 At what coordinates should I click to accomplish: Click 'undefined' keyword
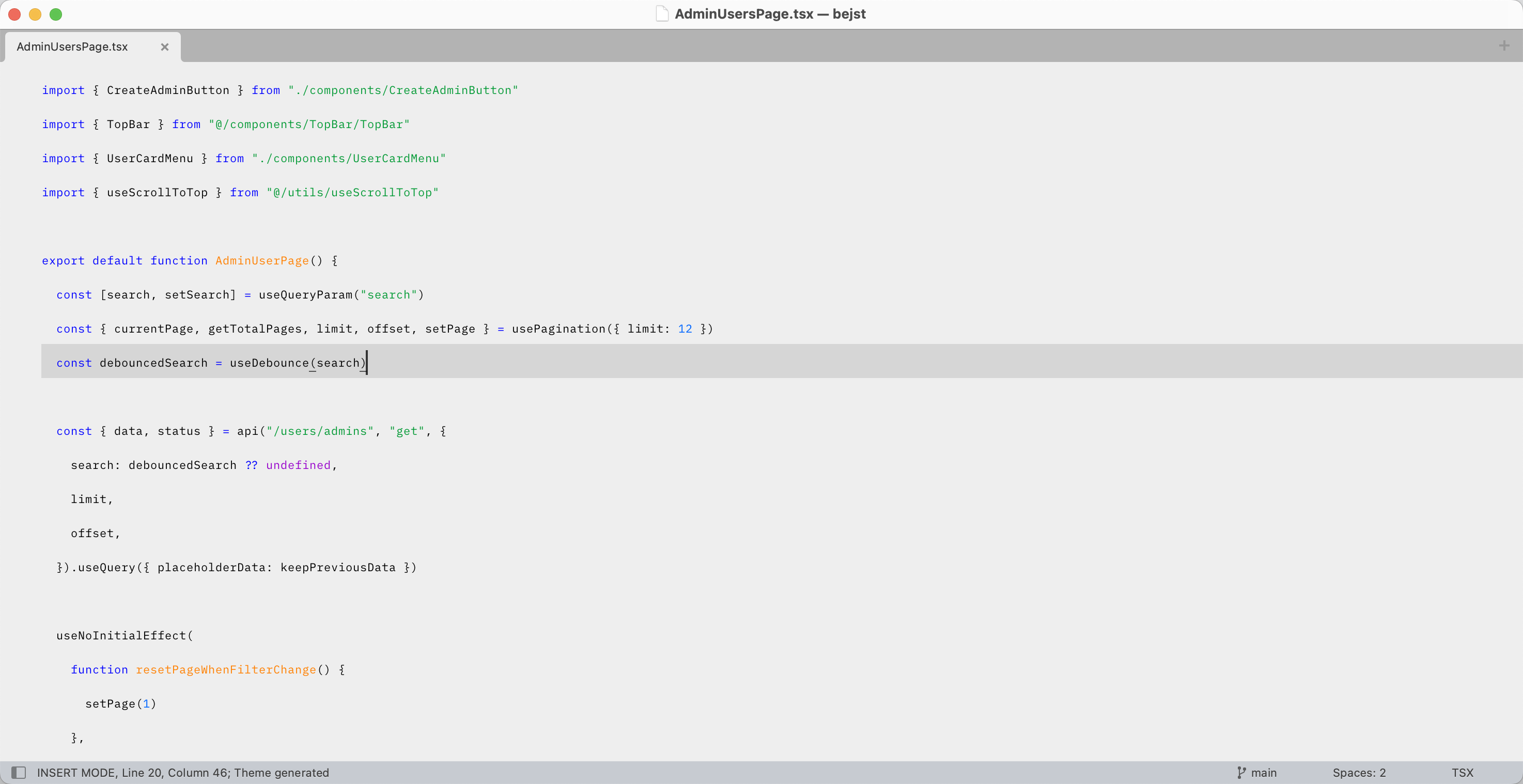298,465
